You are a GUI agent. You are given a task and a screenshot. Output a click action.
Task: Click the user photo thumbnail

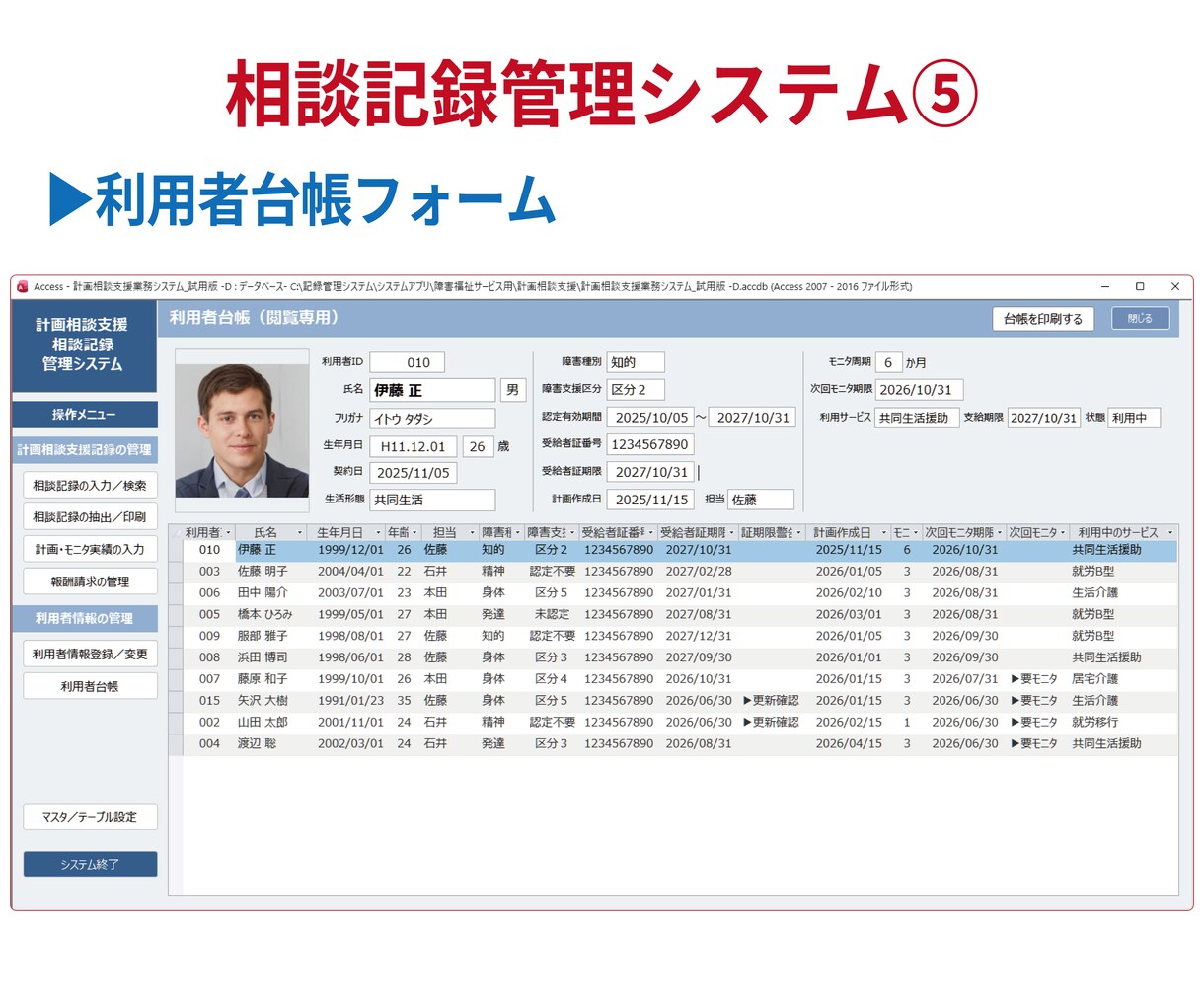242,431
